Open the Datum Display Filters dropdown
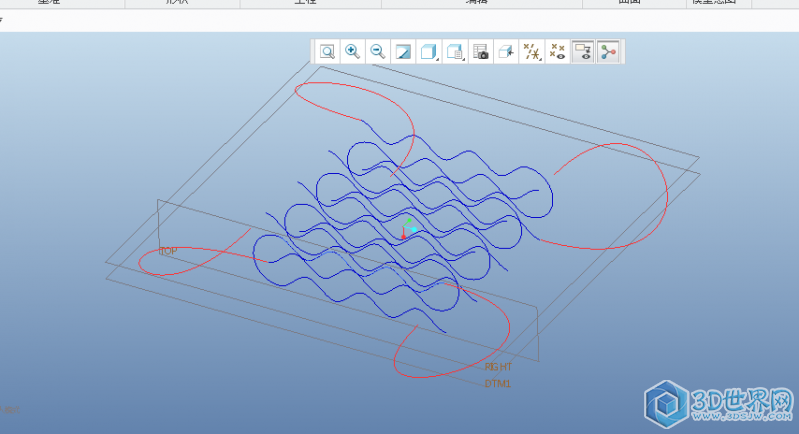 (x=532, y=51)
